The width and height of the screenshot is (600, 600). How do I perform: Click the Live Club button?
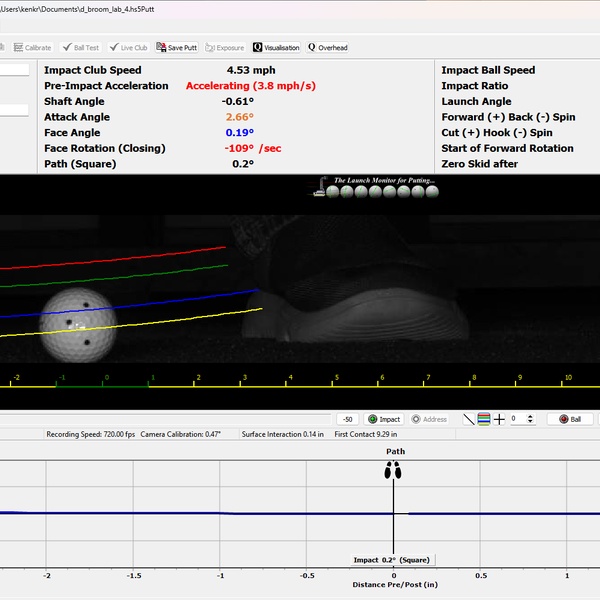pyautogui.click(x=129, y=47)
